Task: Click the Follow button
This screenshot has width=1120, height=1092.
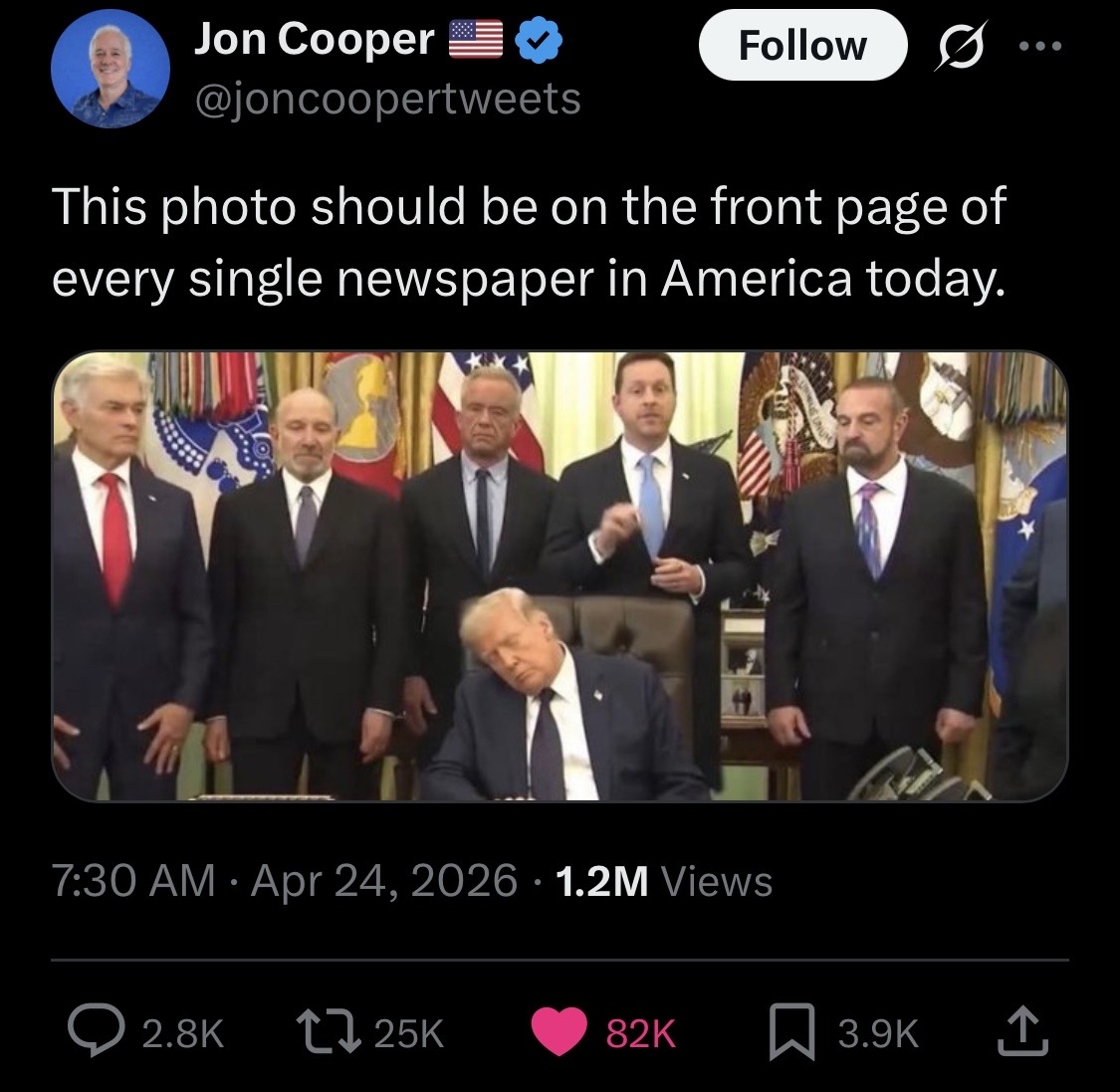Action: [x=802, y=45]
